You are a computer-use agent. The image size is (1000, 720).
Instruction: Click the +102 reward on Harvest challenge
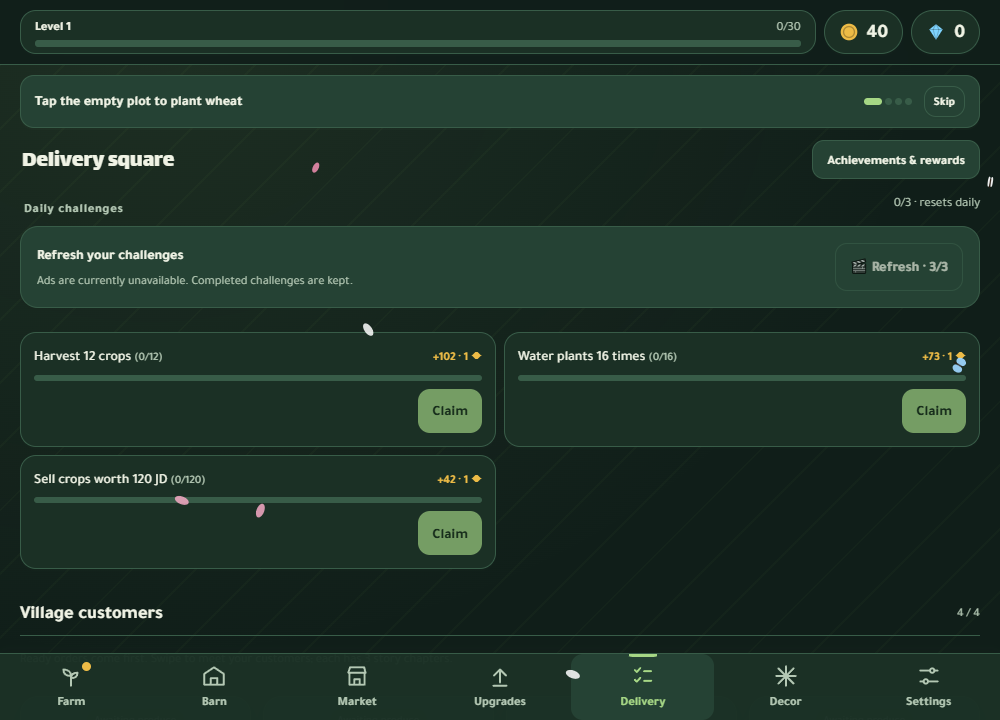click(x=457, y=356)
